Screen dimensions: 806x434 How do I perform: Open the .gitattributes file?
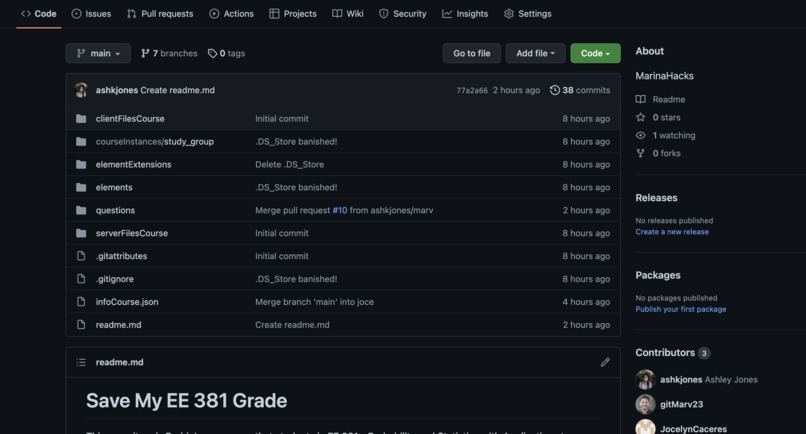click(121, 256)
